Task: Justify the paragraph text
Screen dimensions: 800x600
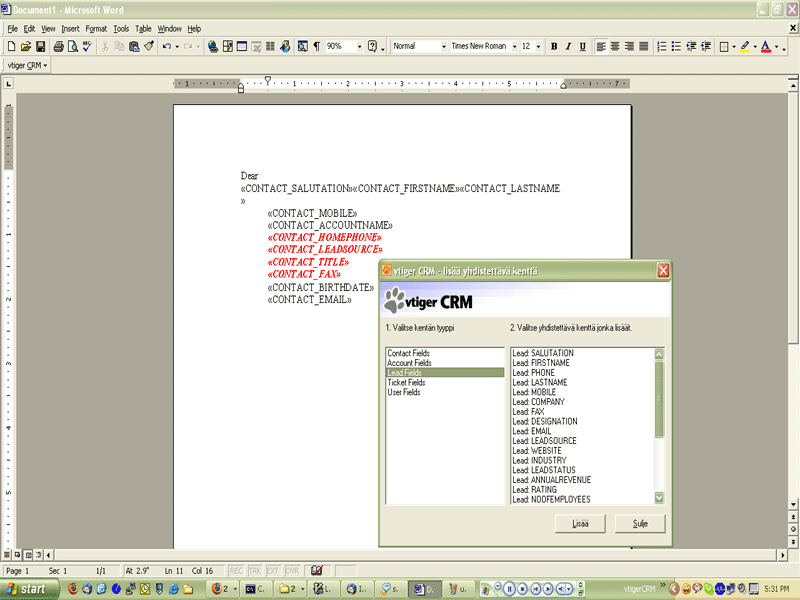Action: click(644, 46)
